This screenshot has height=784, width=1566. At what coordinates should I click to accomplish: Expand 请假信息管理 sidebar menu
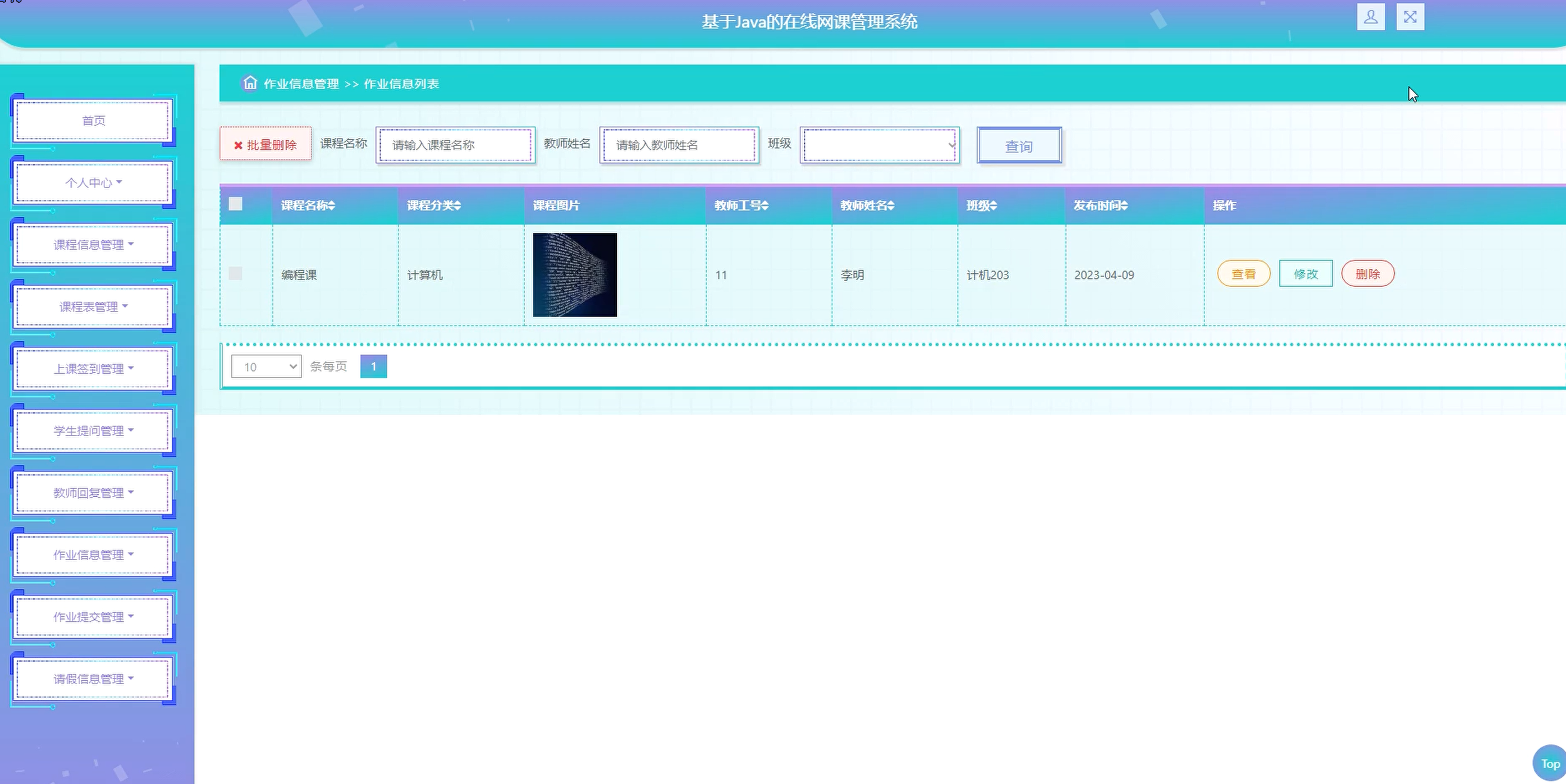point(93,678)
